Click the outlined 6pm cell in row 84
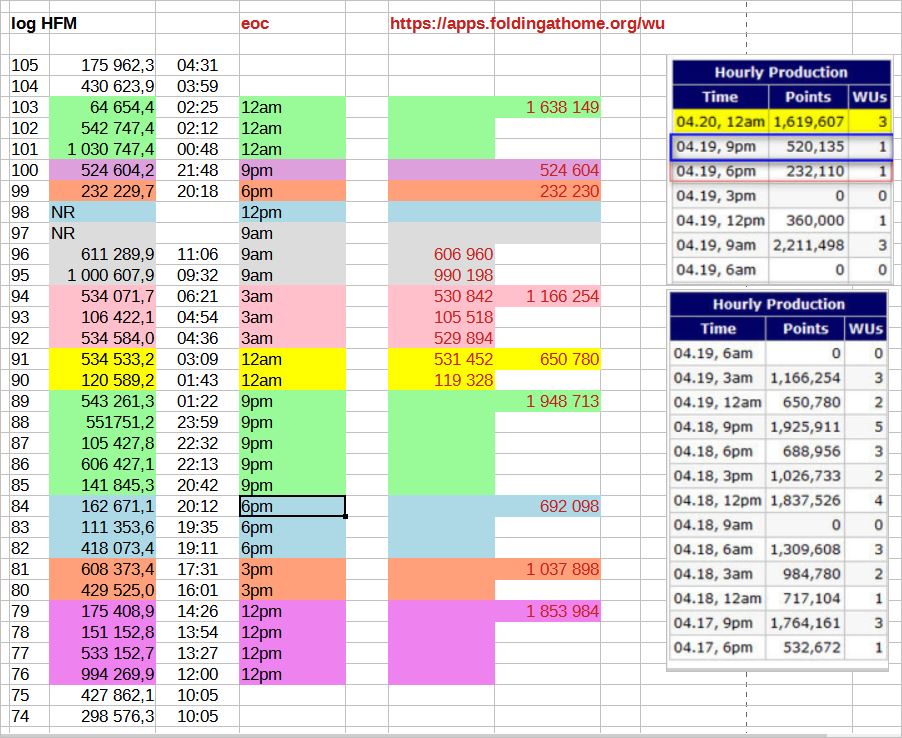Image resolution: width=902 pixels, height=738 pixels. point(292,506)
